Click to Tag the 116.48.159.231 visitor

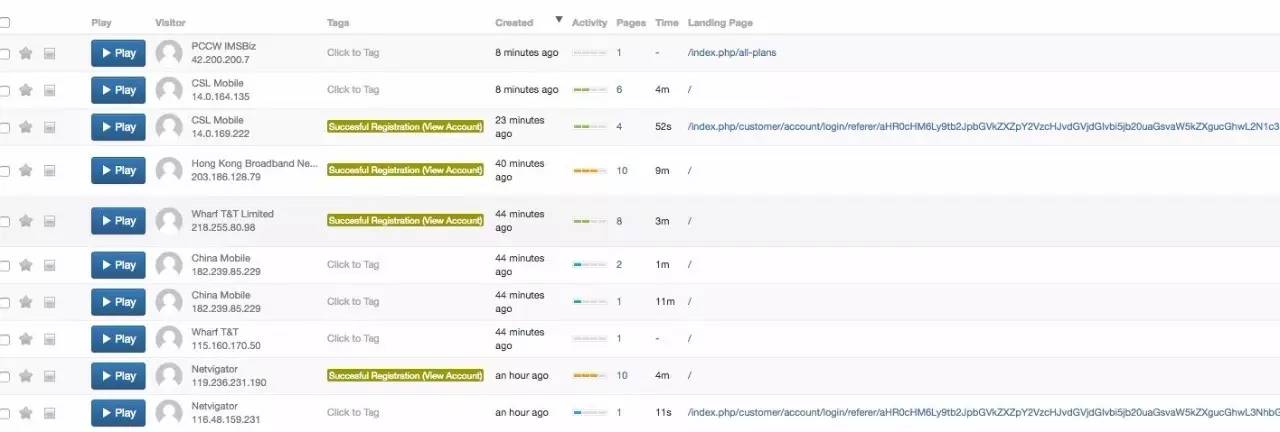pyautogui.click(x=353, y=413)
